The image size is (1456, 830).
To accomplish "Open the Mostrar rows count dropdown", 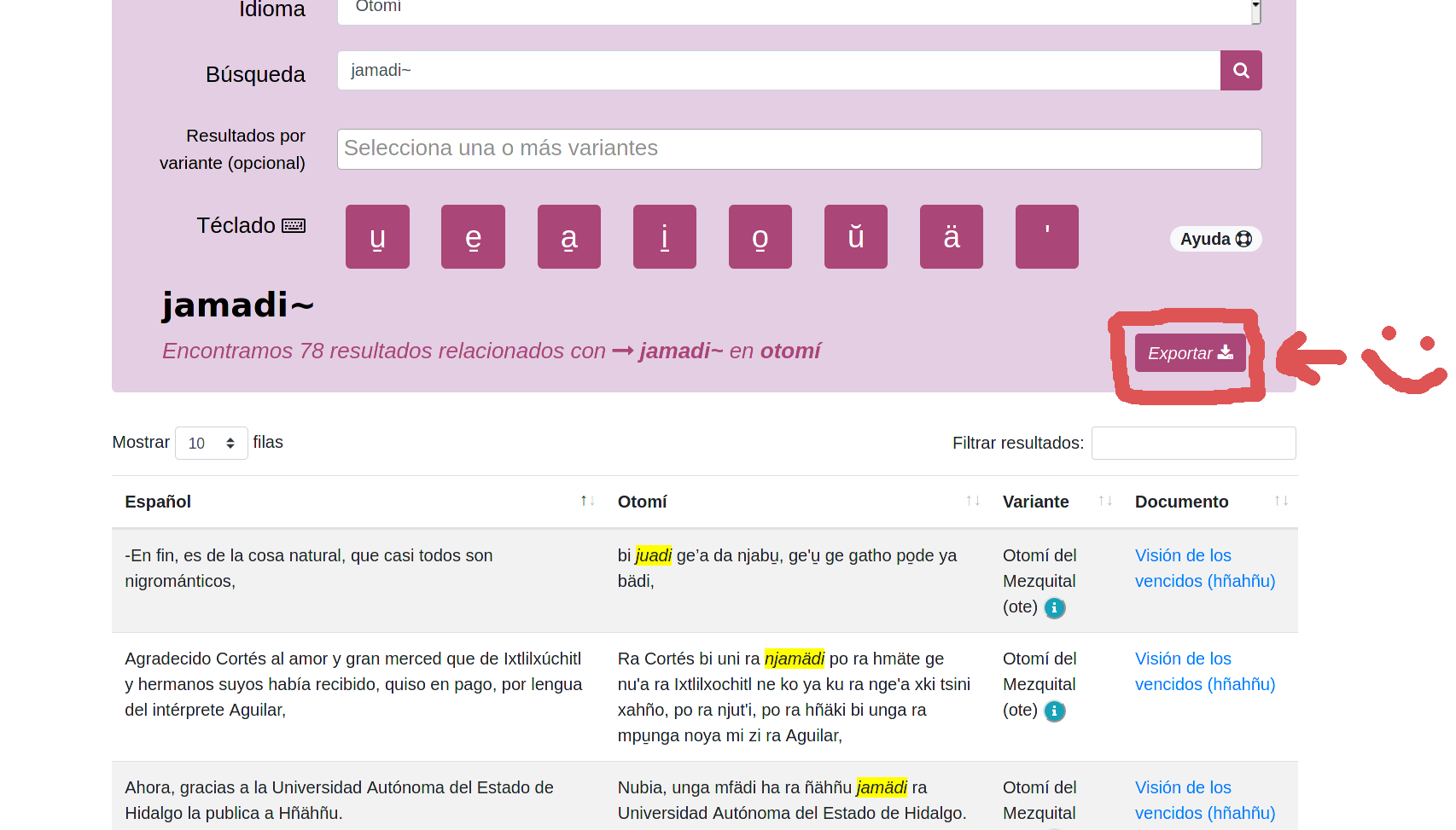I will (x=211, y=444).
